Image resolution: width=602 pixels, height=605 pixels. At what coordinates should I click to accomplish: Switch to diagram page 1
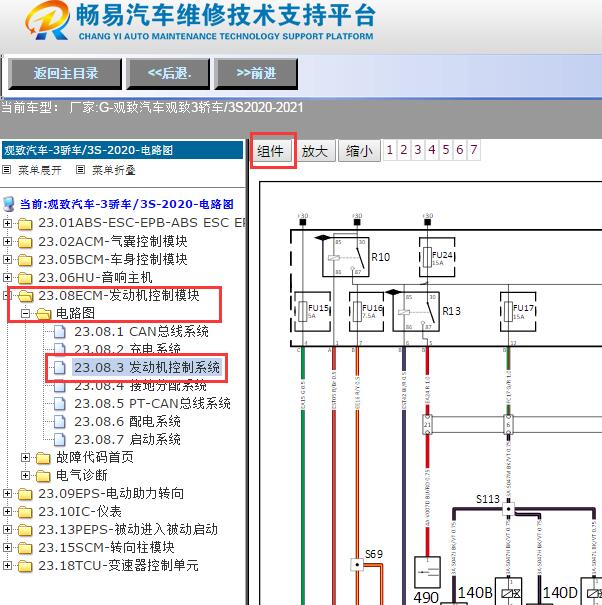pos(390,150)
